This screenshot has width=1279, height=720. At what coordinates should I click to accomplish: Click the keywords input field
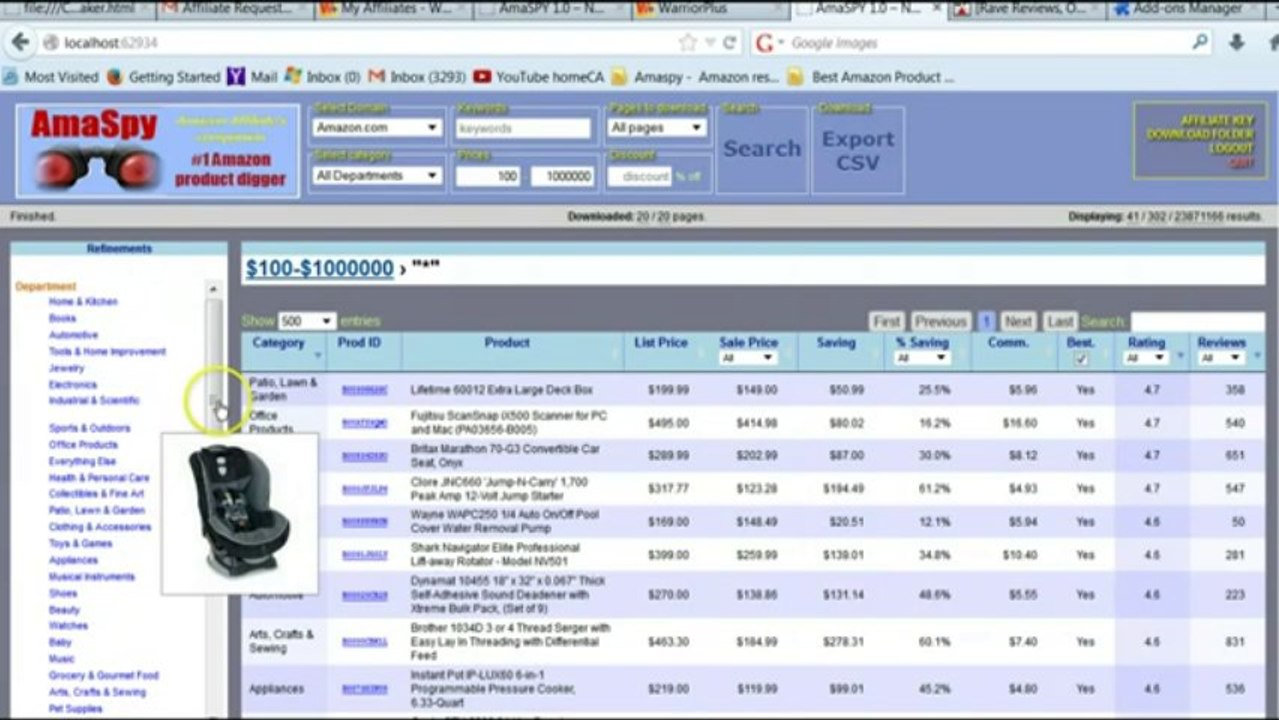tap(523, 128)
